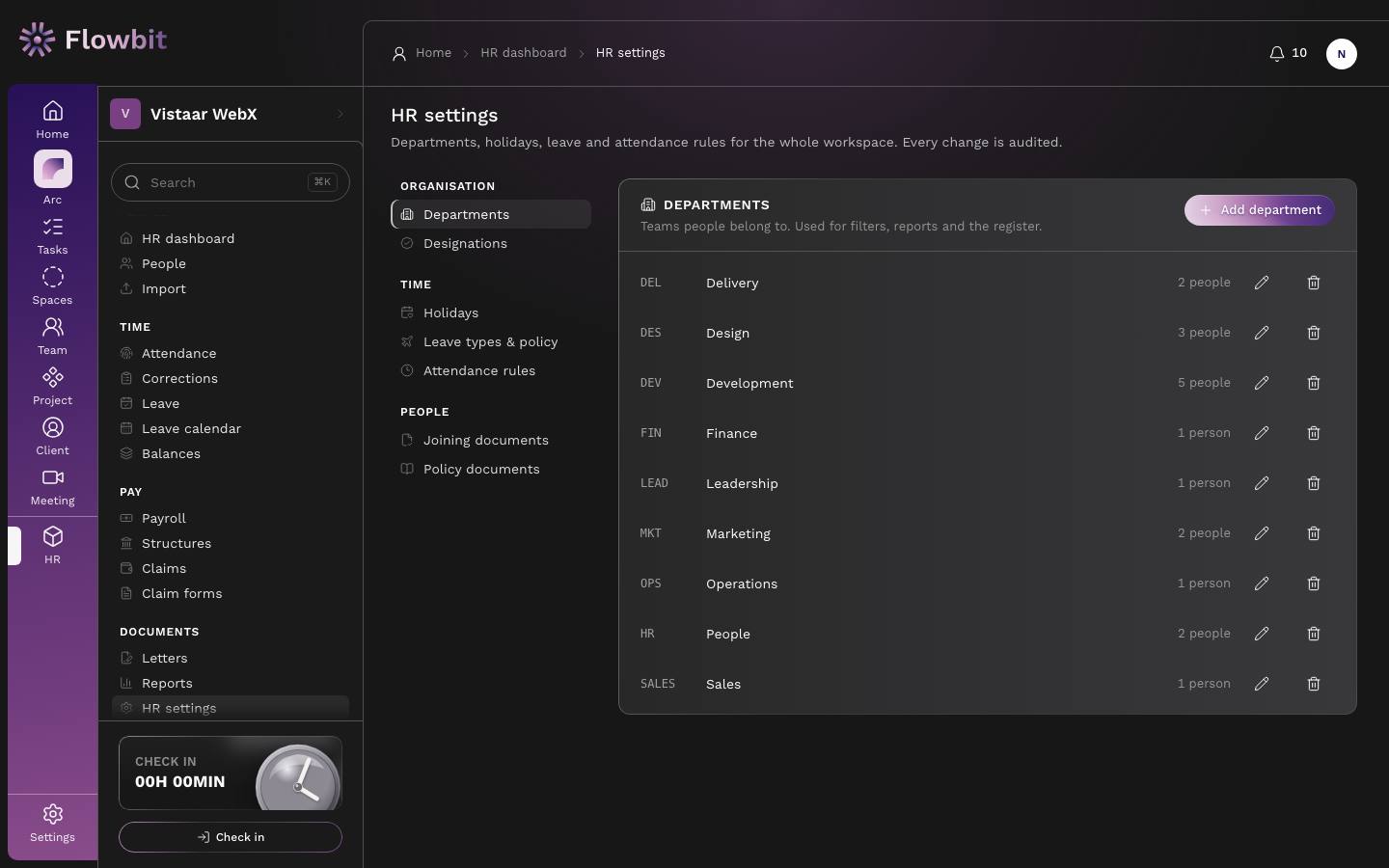Open Import in the sidebar
Viewport: 1389px width, 868px height.
[231, 288]
